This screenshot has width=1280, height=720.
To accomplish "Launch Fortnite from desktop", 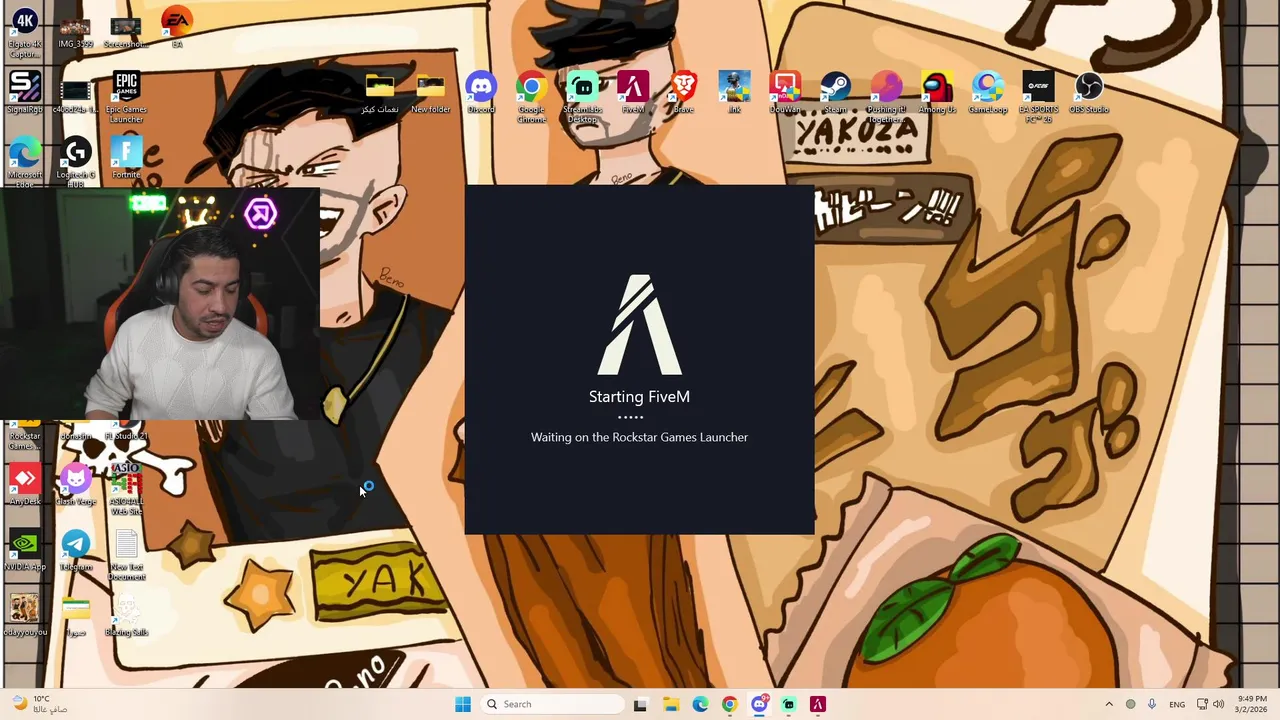I will 126,158.
